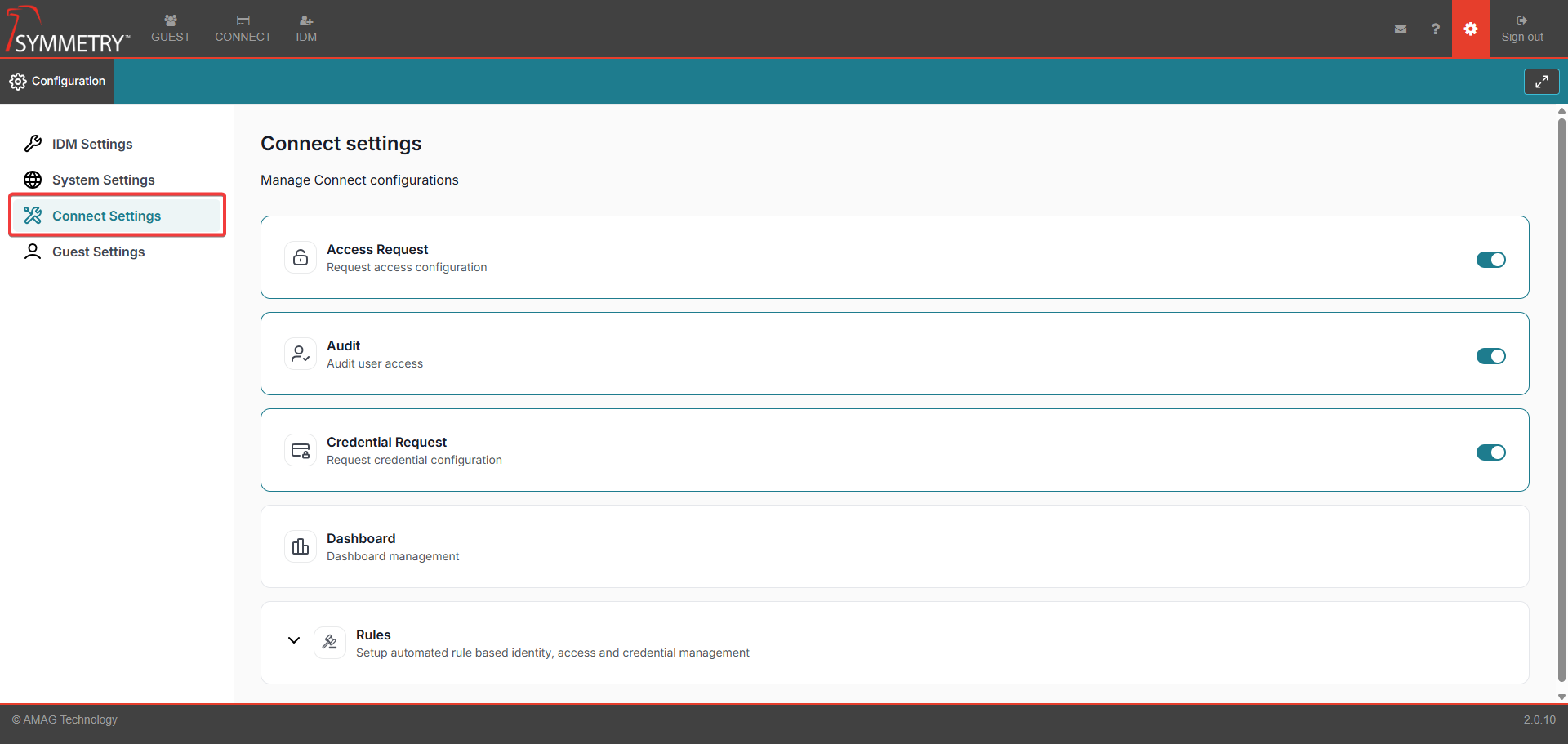This screenshot has width=1568, height=744.
Task: Expand the Rules section chevron
Action: 294,640
